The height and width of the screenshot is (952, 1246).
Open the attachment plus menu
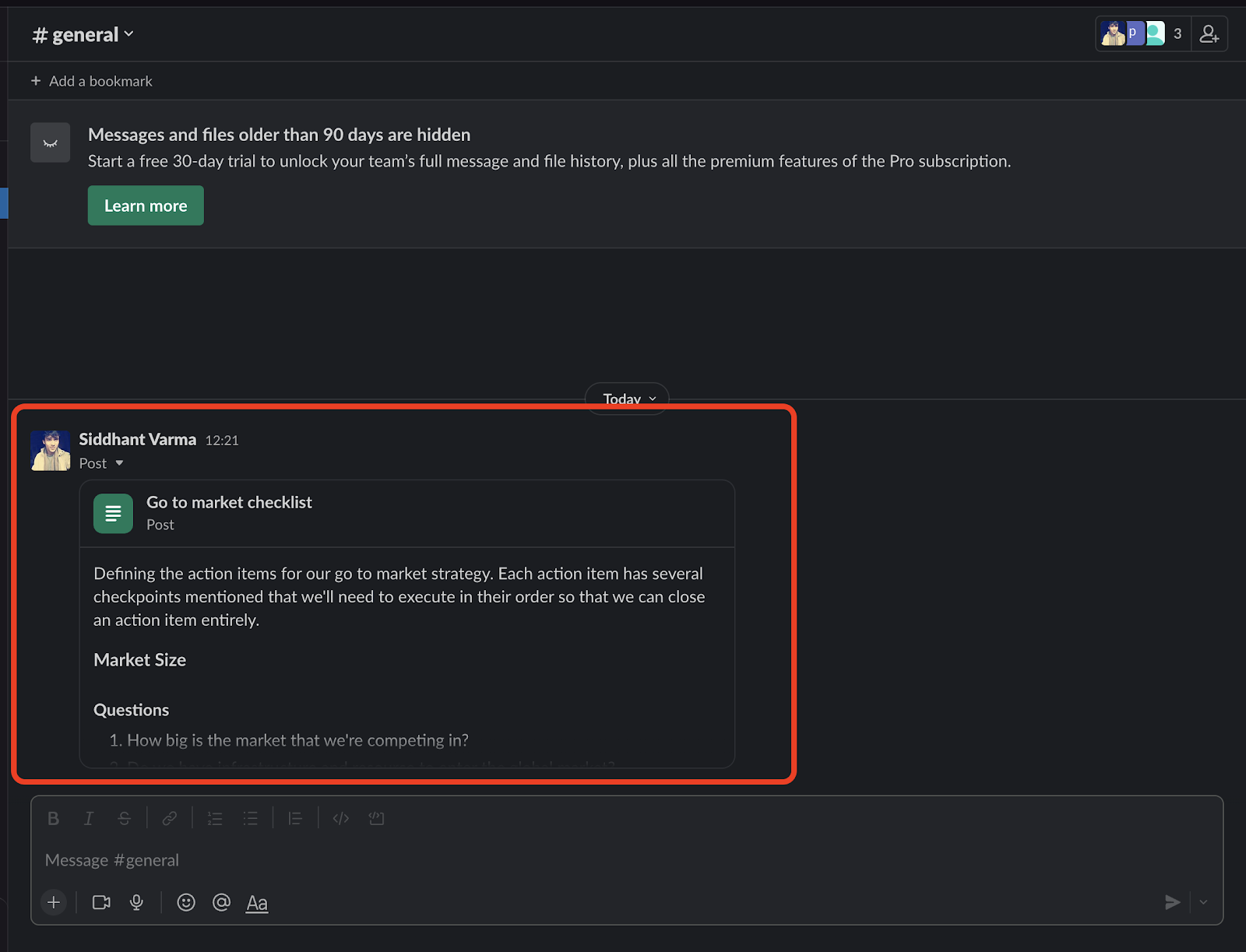(53, 902)
